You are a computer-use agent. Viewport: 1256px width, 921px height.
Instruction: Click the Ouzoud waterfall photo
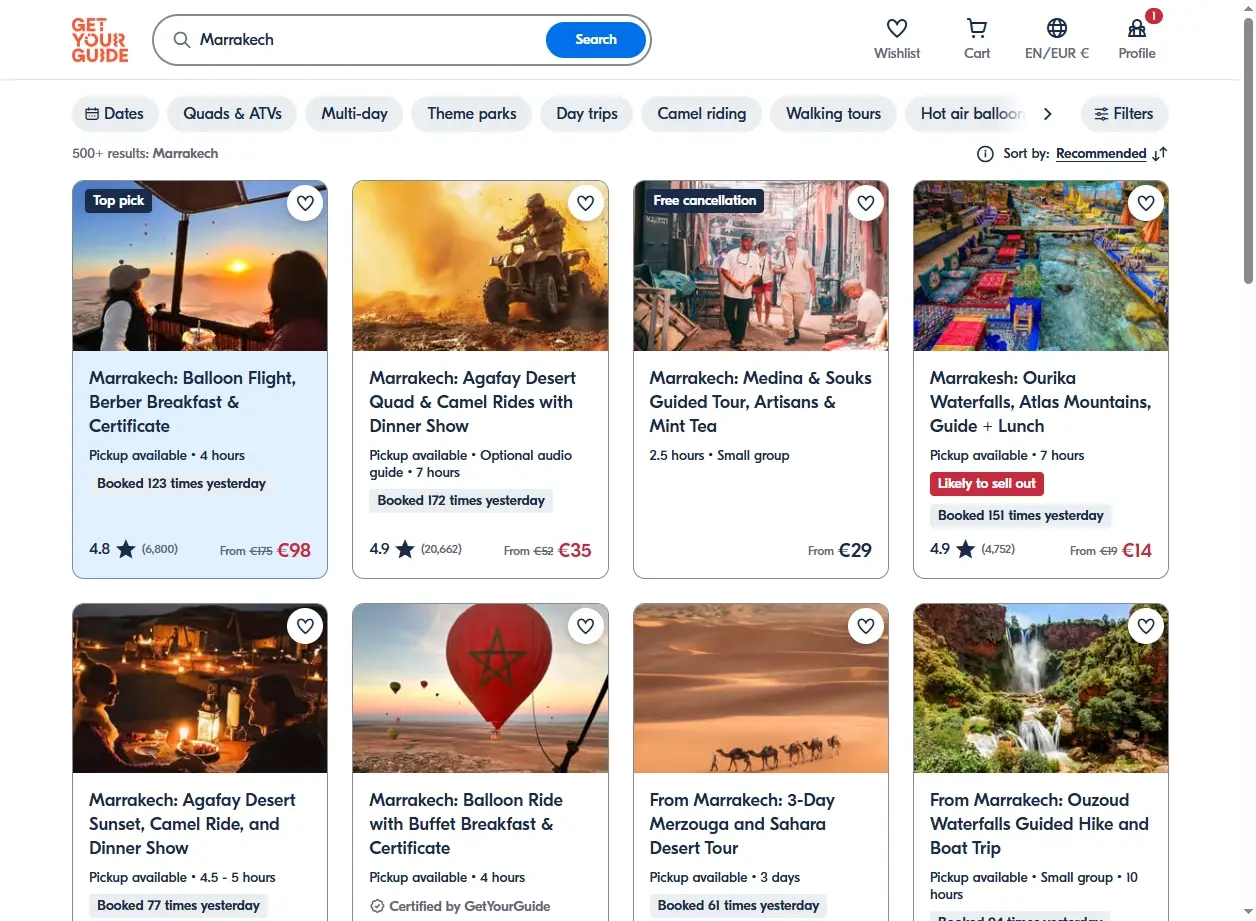pos(1041,688)
